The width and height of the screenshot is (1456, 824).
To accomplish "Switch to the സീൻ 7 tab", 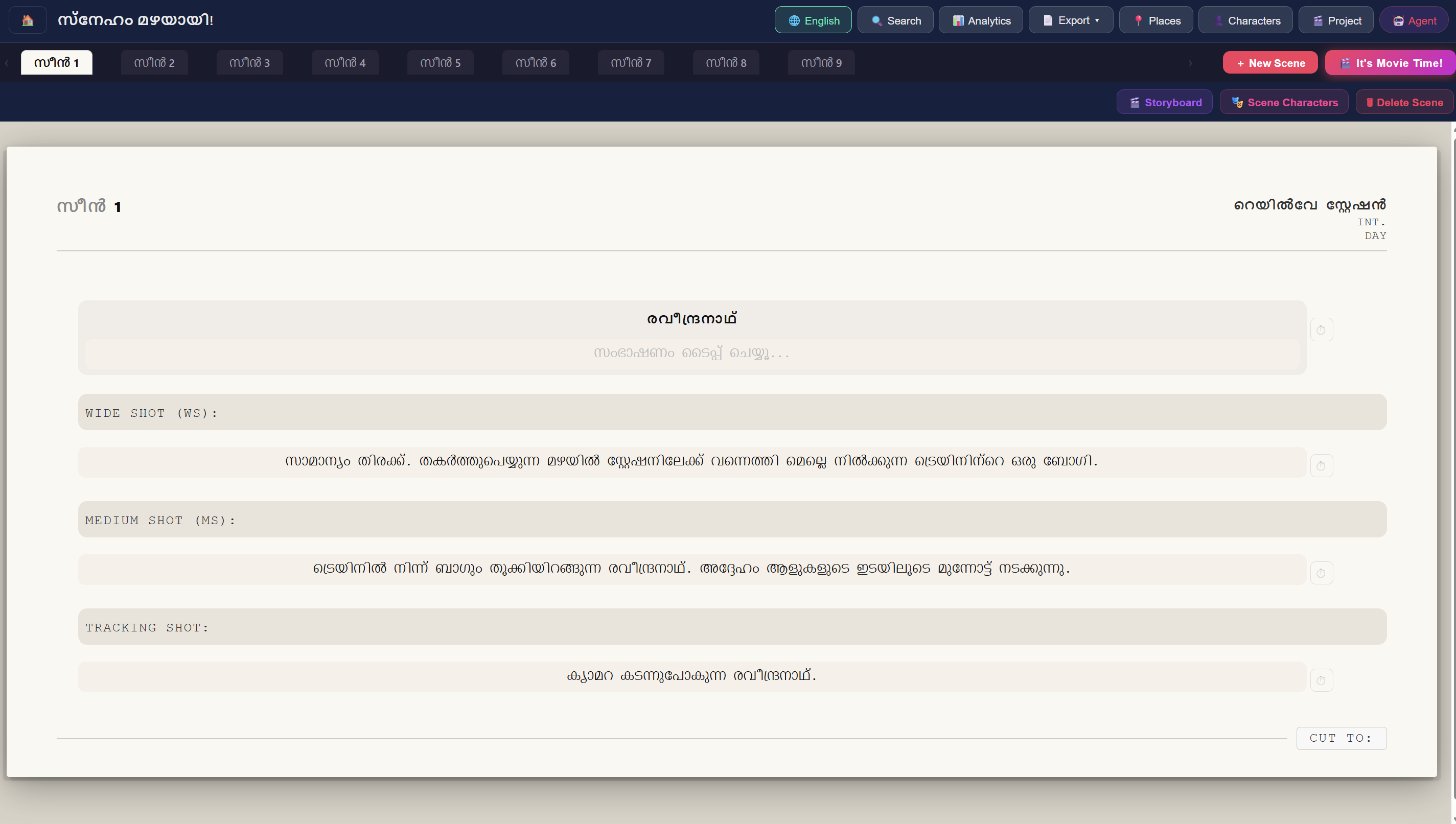I will pyautogui.click(x=631, y=62).
